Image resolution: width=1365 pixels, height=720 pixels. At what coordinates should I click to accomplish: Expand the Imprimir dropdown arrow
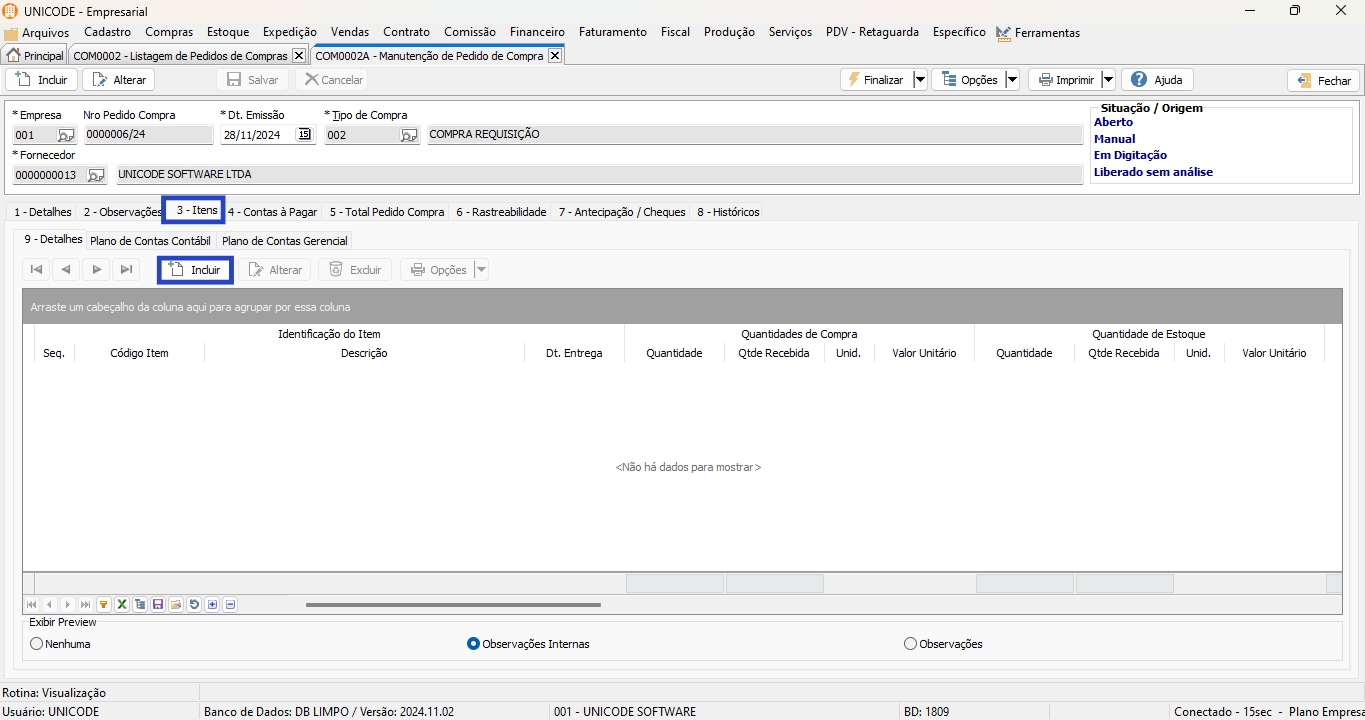1108,80
